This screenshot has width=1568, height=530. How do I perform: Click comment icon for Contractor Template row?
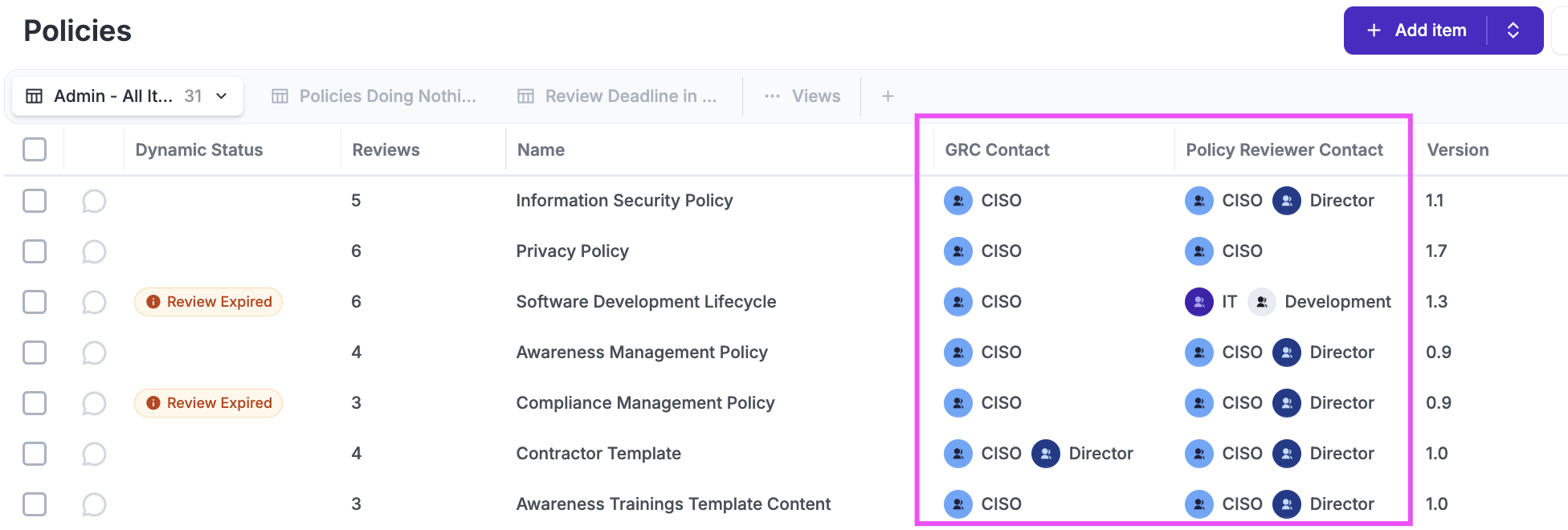[94, 454]
